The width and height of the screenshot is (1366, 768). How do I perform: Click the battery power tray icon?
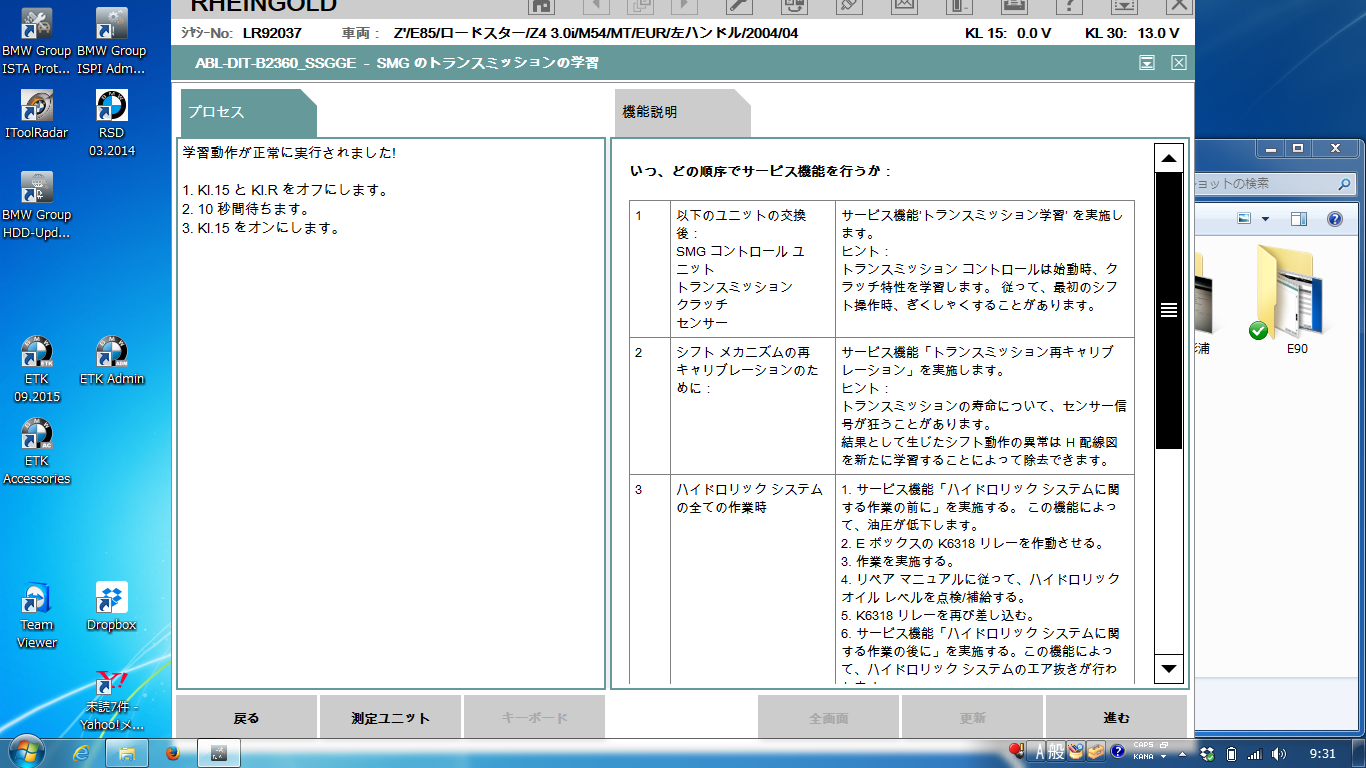1232,753
